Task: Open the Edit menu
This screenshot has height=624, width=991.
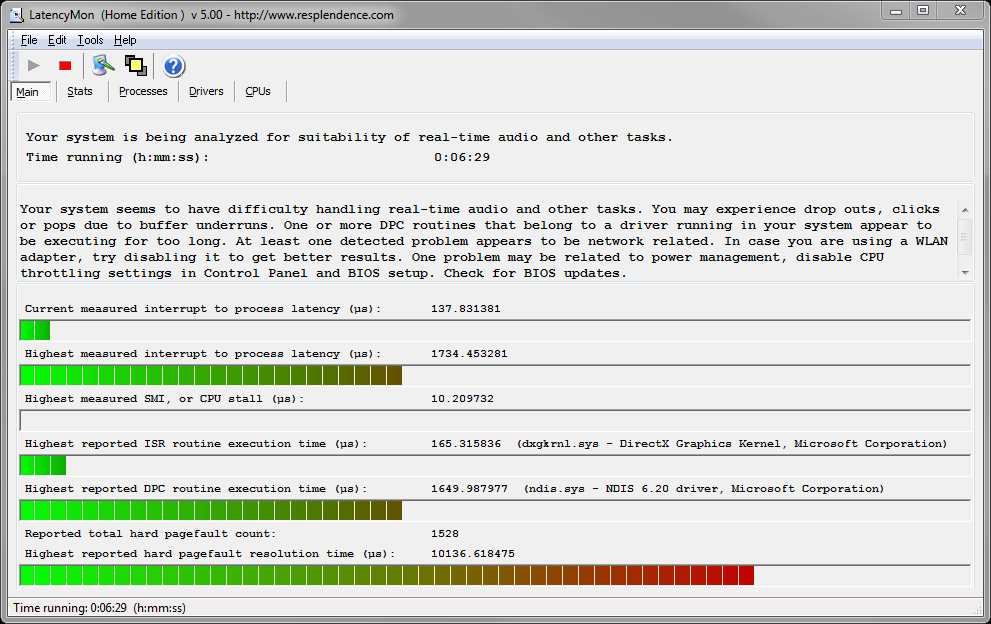Action: 57,40
